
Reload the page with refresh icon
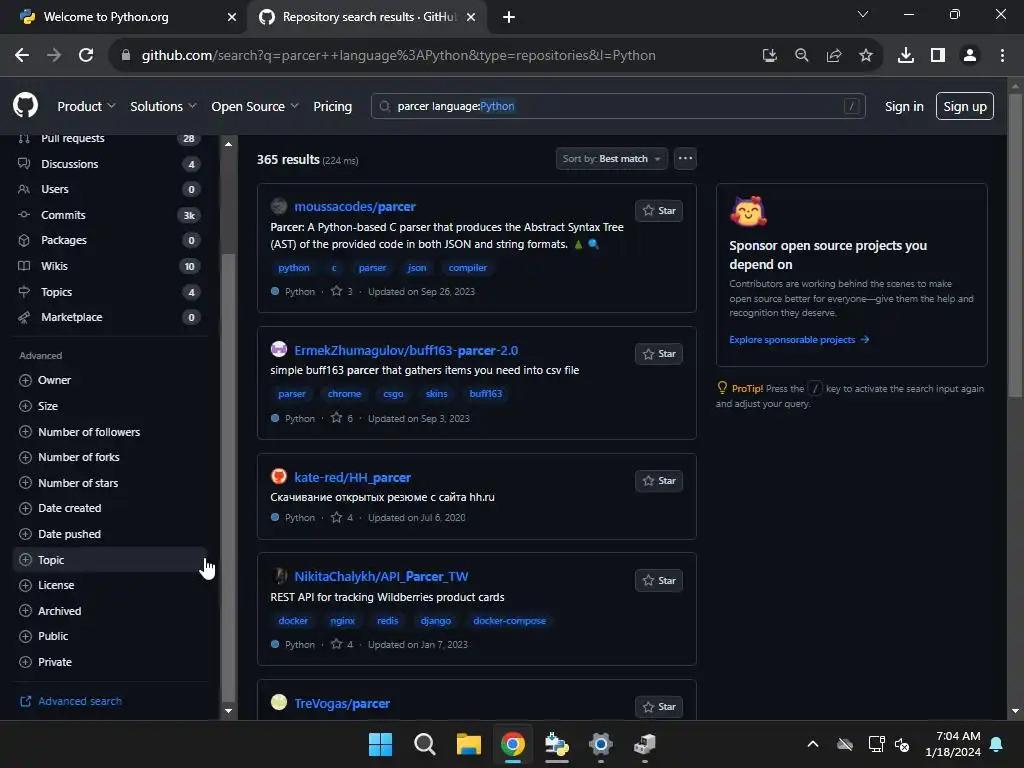click(x=86, y=56)
